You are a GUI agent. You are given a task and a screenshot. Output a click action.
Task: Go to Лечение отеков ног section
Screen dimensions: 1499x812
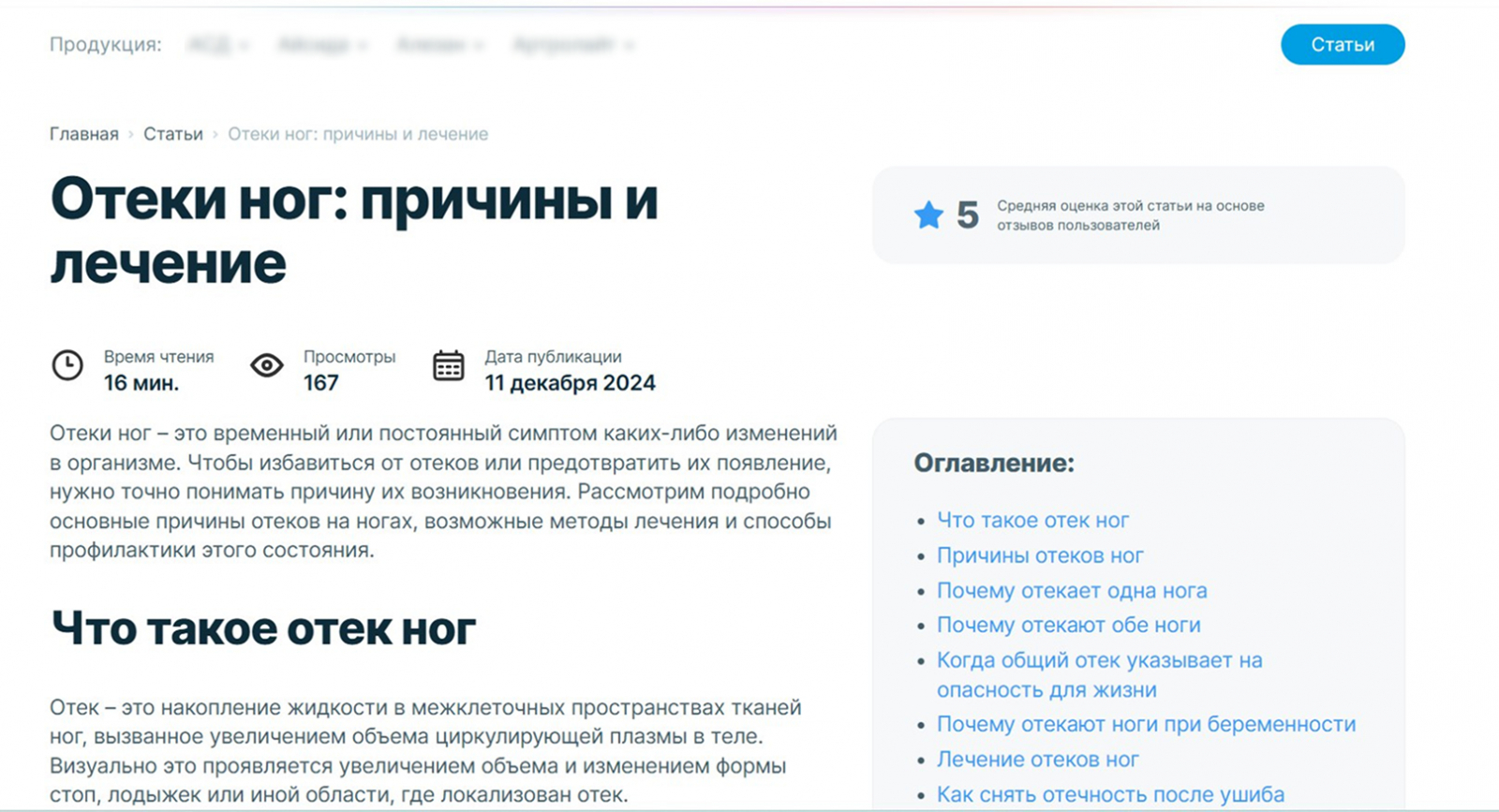tap(1038, 760)
